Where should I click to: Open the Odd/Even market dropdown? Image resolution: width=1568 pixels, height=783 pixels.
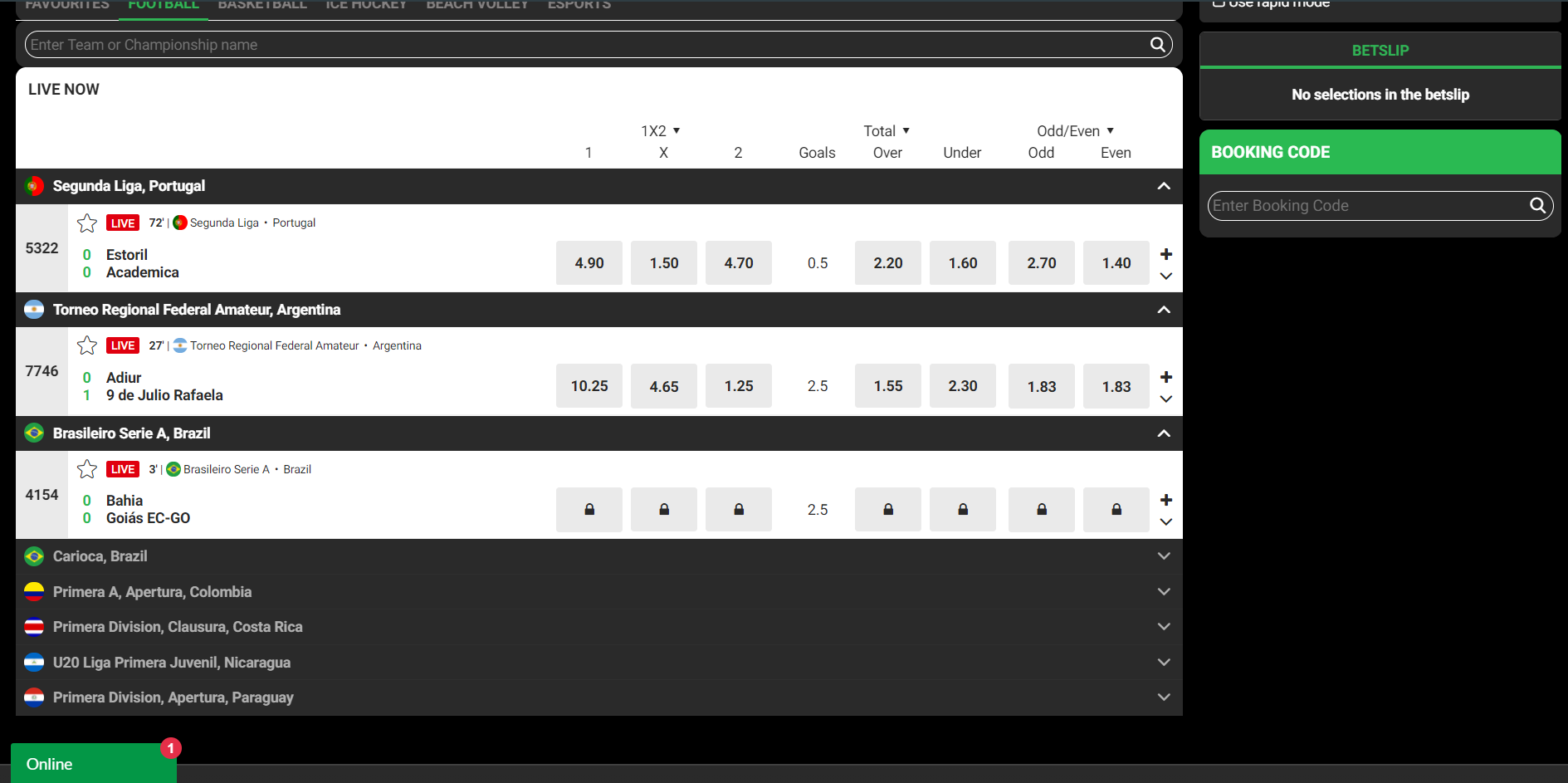(1075, 131)
